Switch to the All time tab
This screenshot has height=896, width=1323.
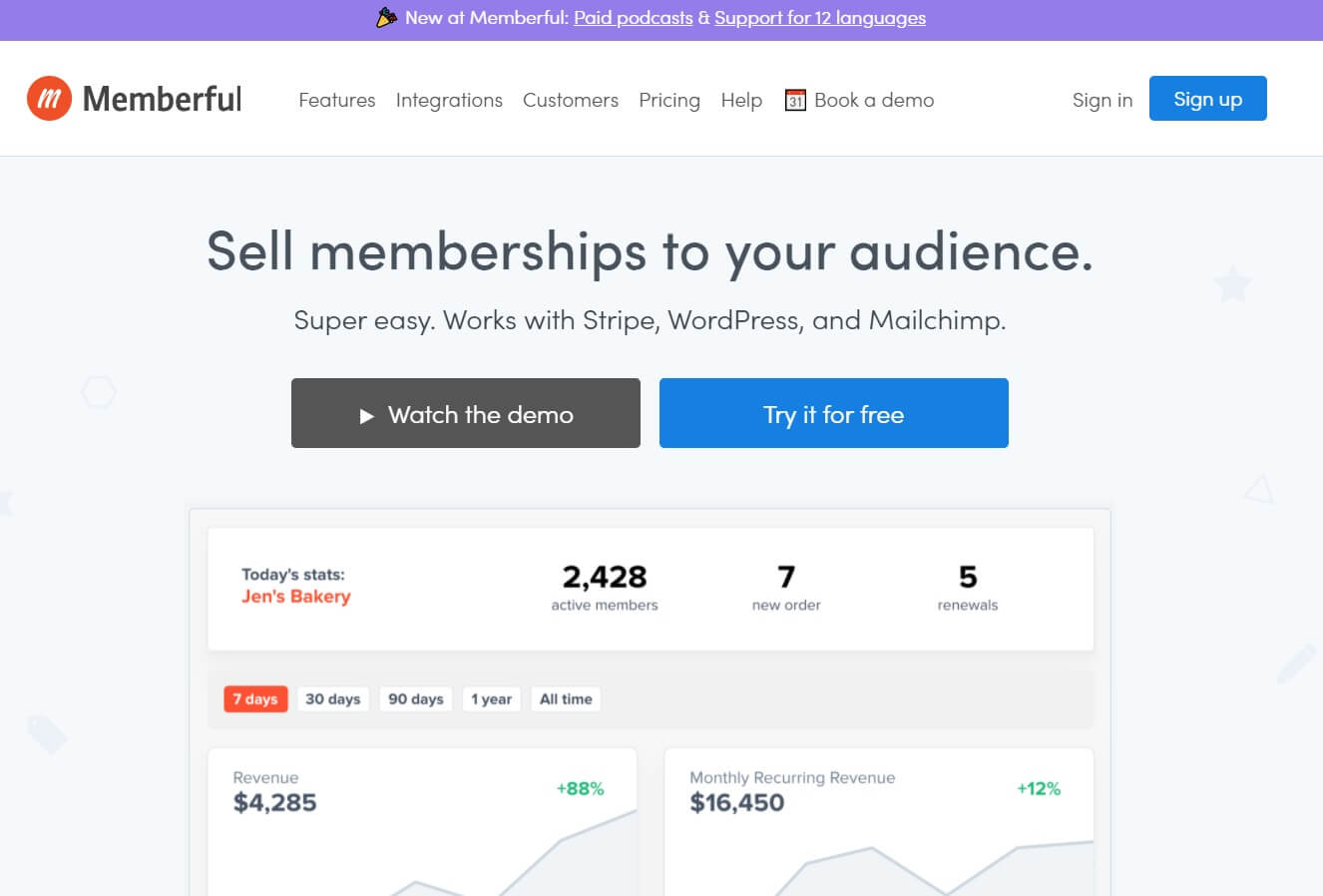coord(566,699)
